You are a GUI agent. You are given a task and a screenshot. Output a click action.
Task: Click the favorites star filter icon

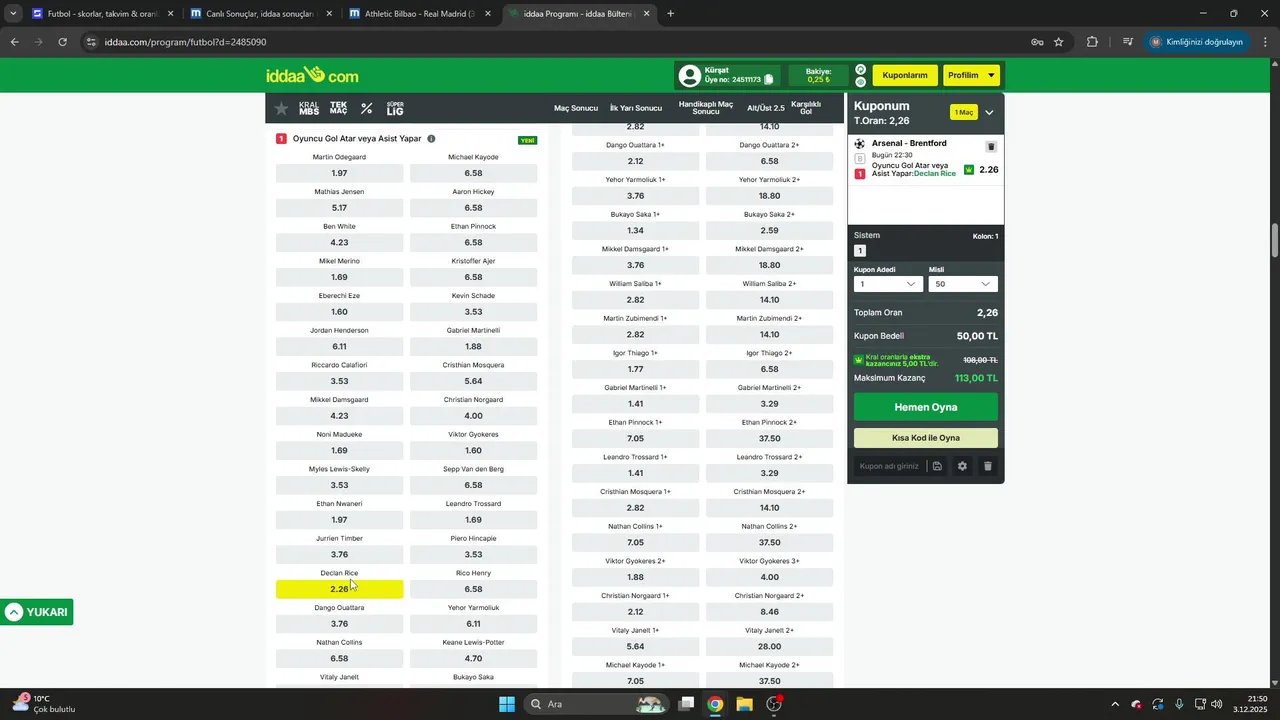282,108
